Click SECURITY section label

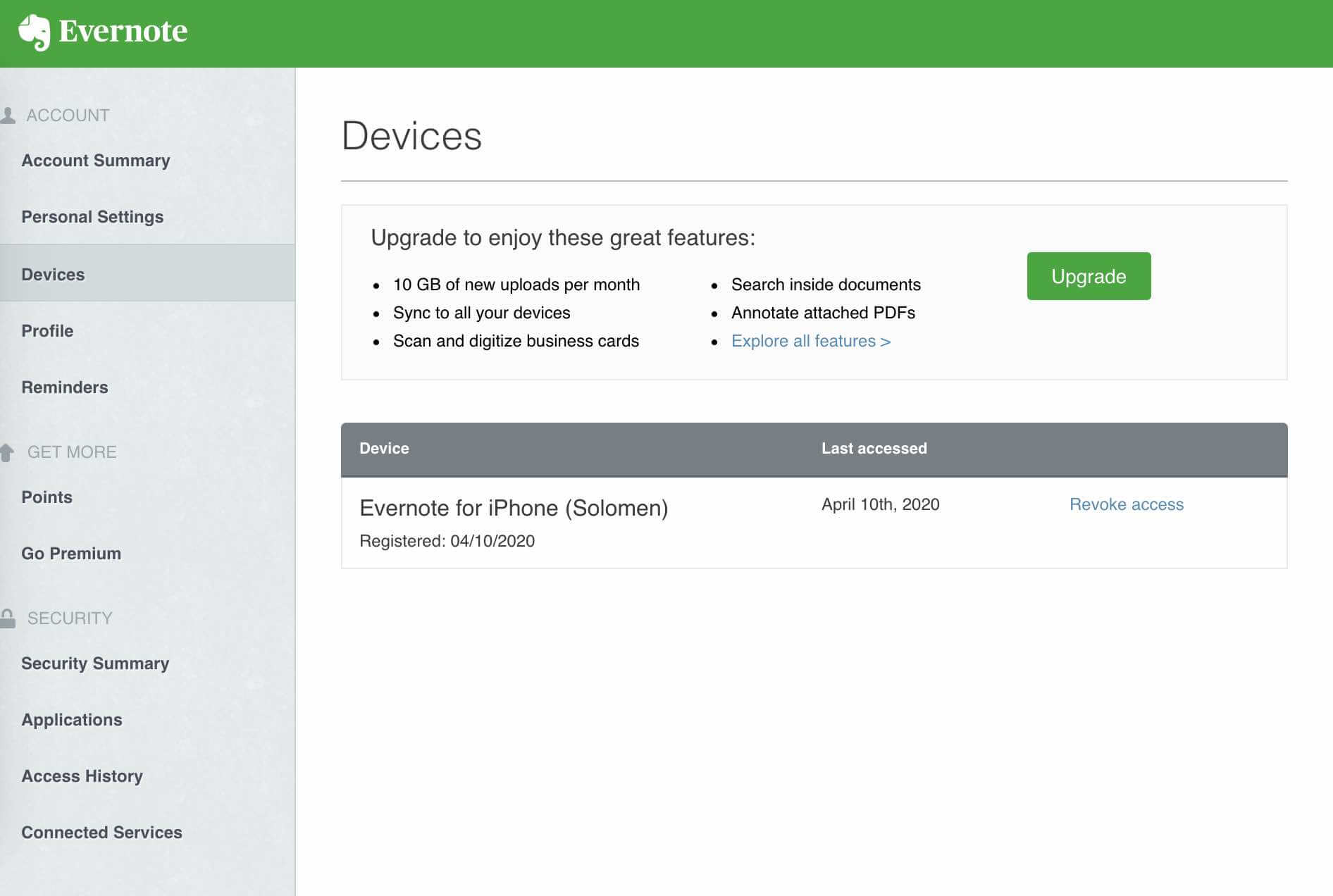pos(70,618)
